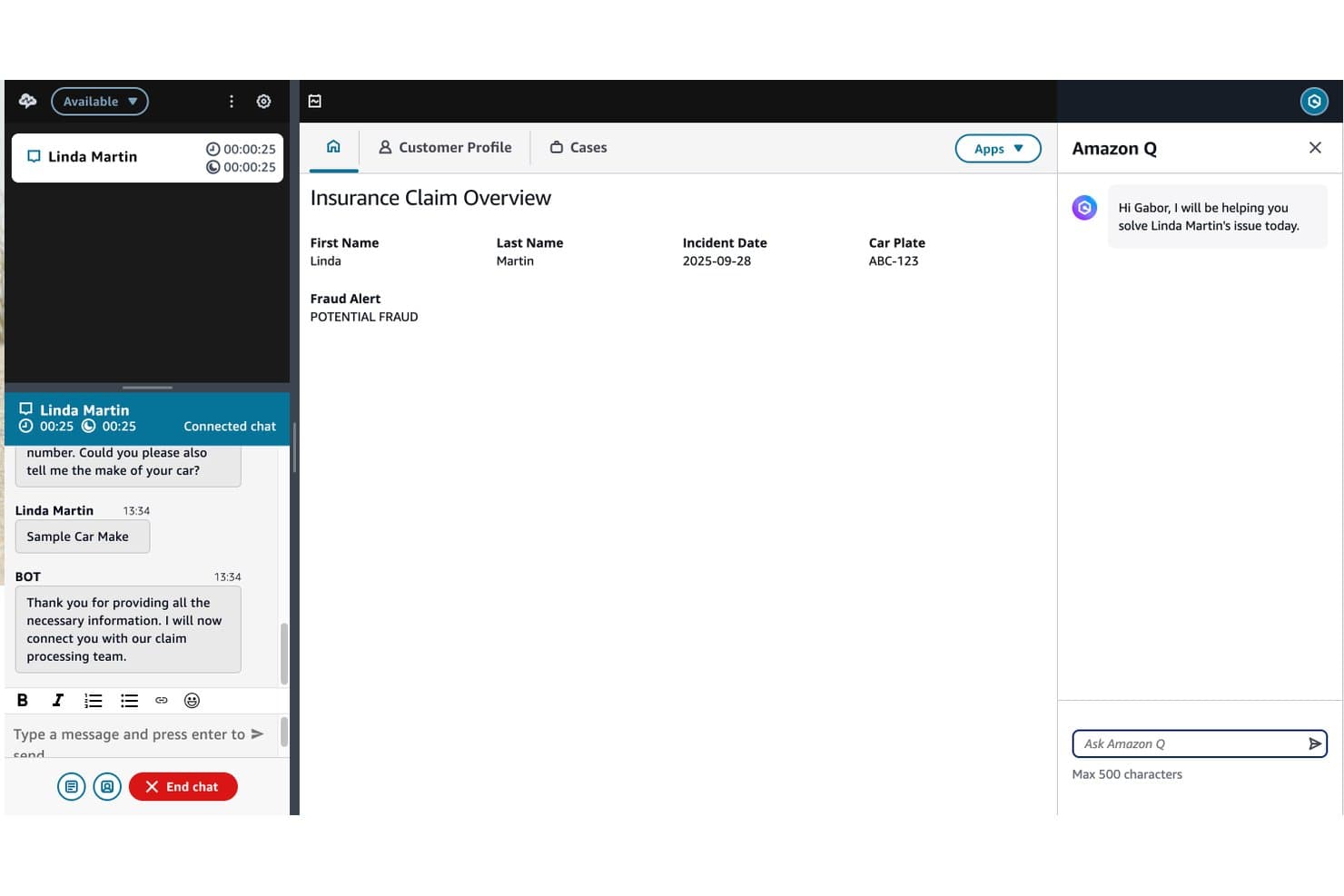Send the Amazon Q query

1315,743
